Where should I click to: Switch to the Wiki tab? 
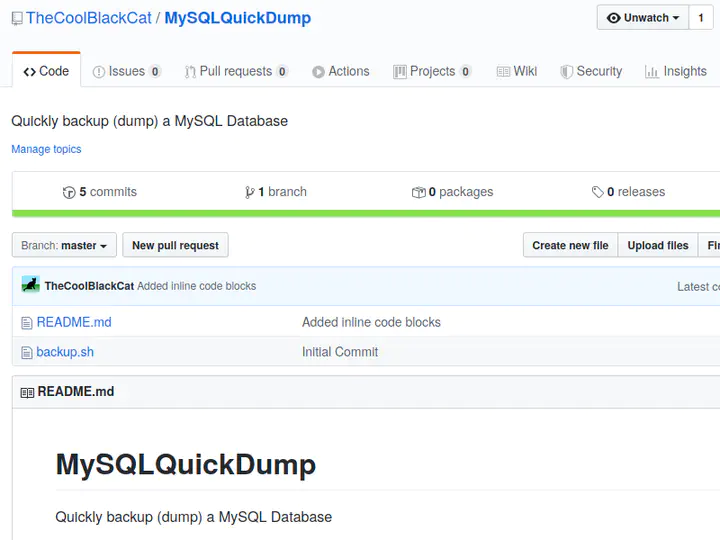pyautogui.click(x=517, y=71)
